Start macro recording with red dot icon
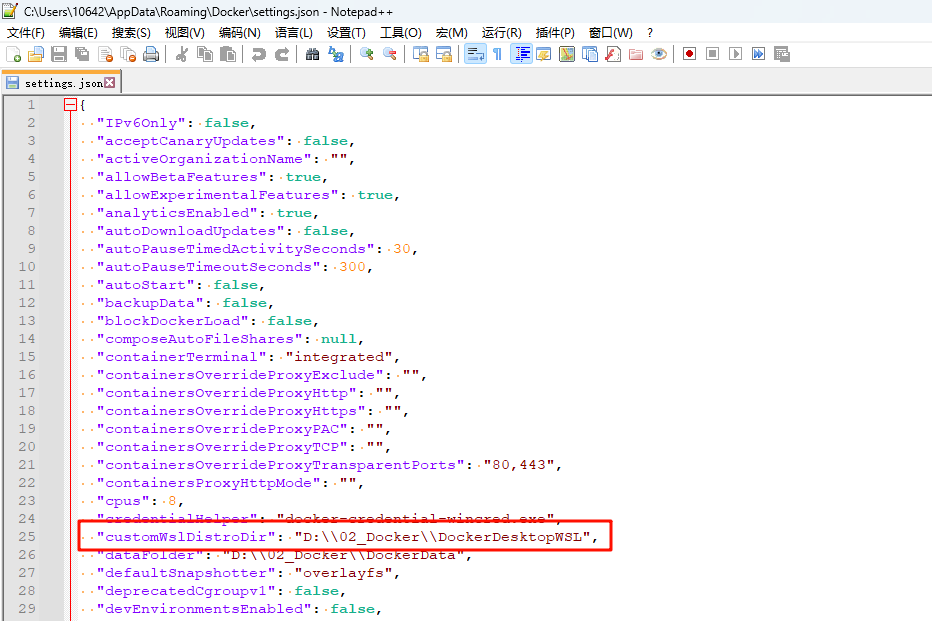This screenshot has width=932, height=621. tap(689, 54)
